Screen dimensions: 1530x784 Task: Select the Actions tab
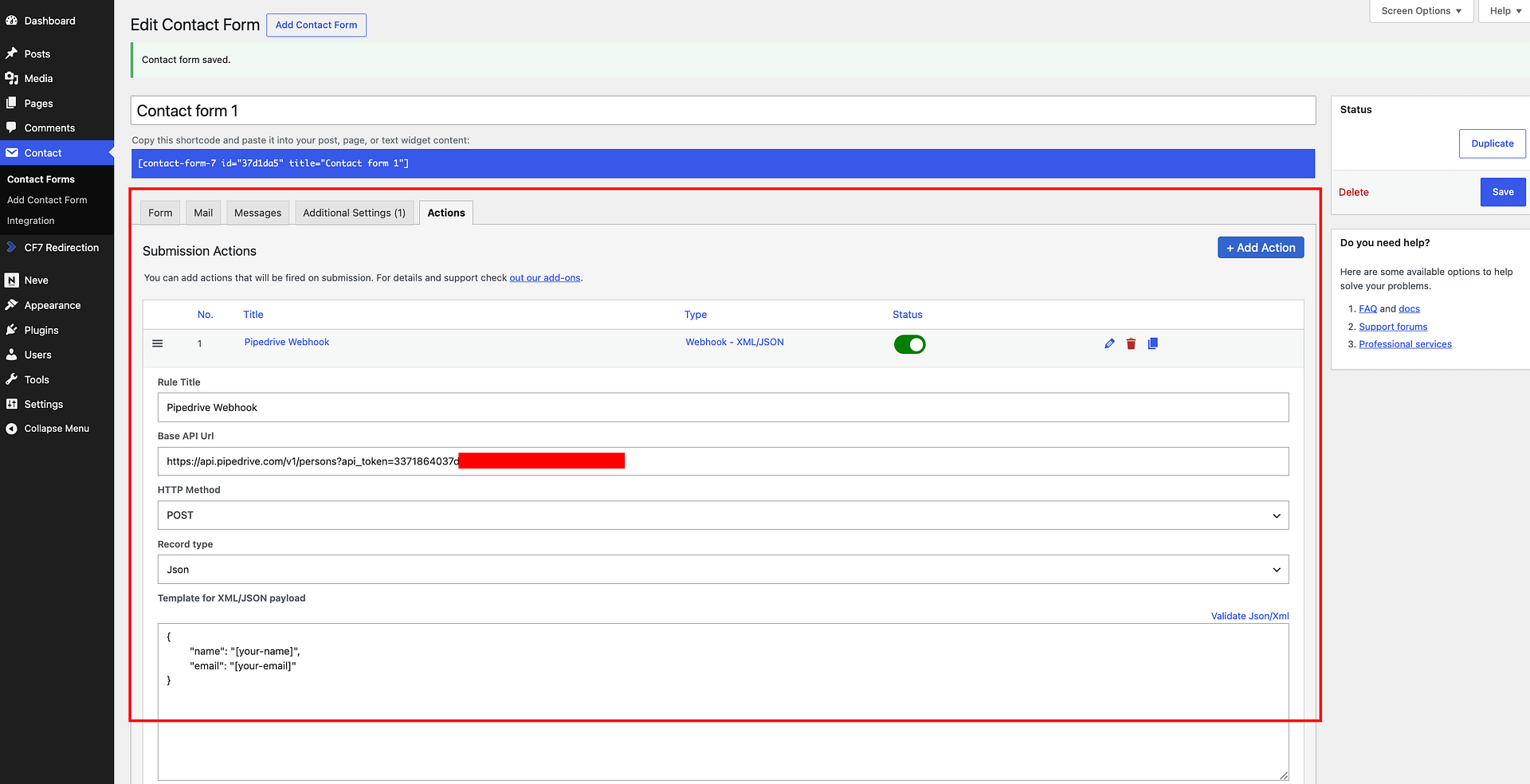pyautogui.click(x=446, y=213)
